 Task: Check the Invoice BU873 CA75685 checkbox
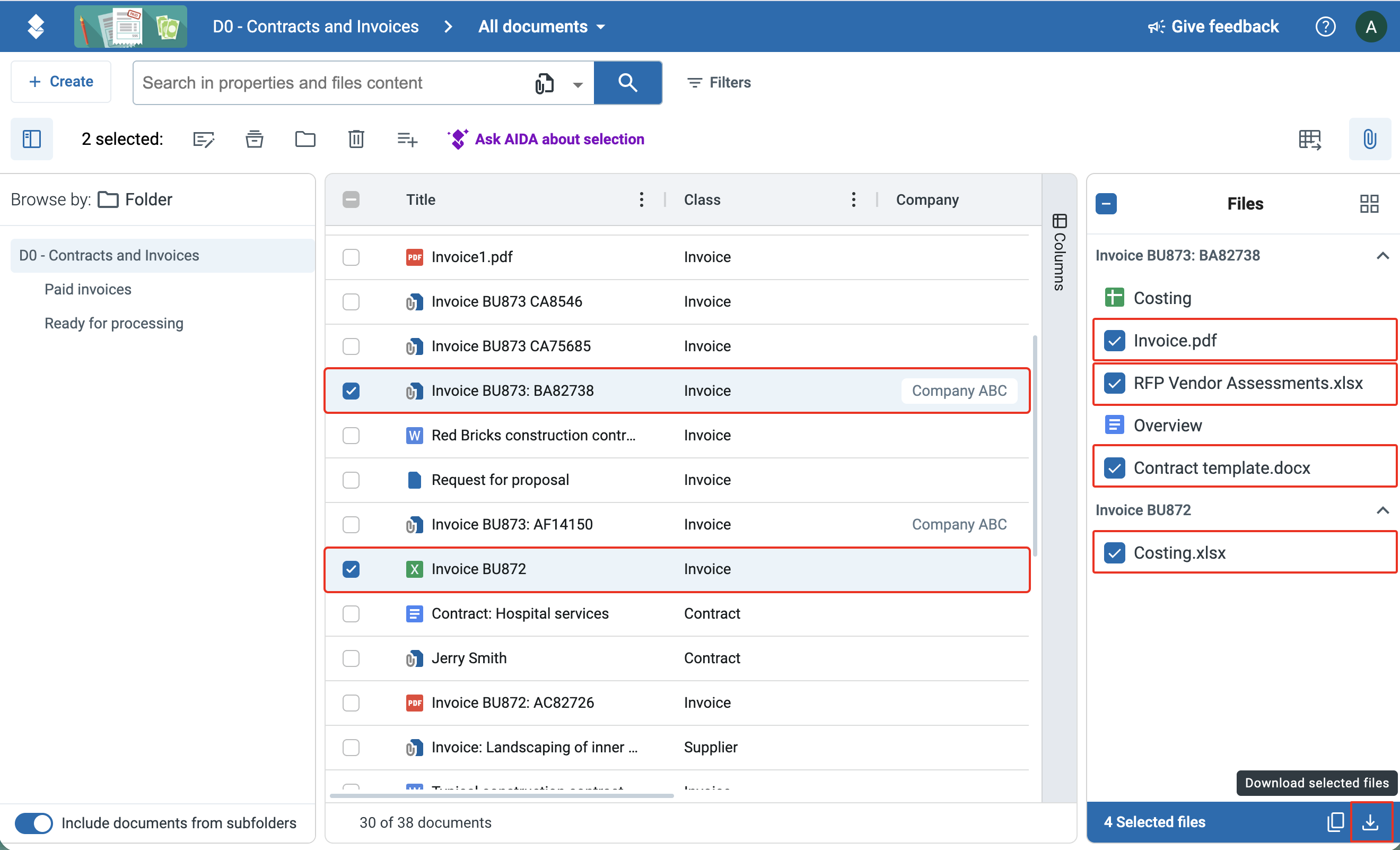(351, 346)
